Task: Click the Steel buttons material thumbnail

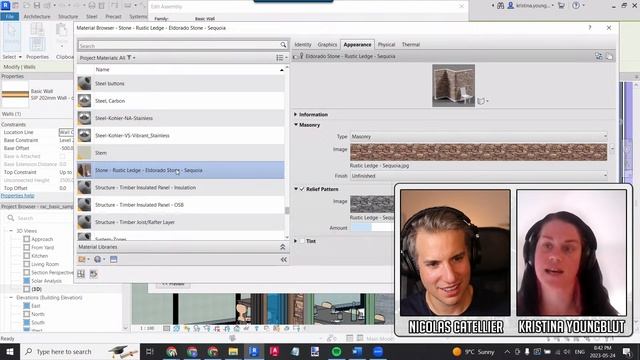Action: (84, 83)
